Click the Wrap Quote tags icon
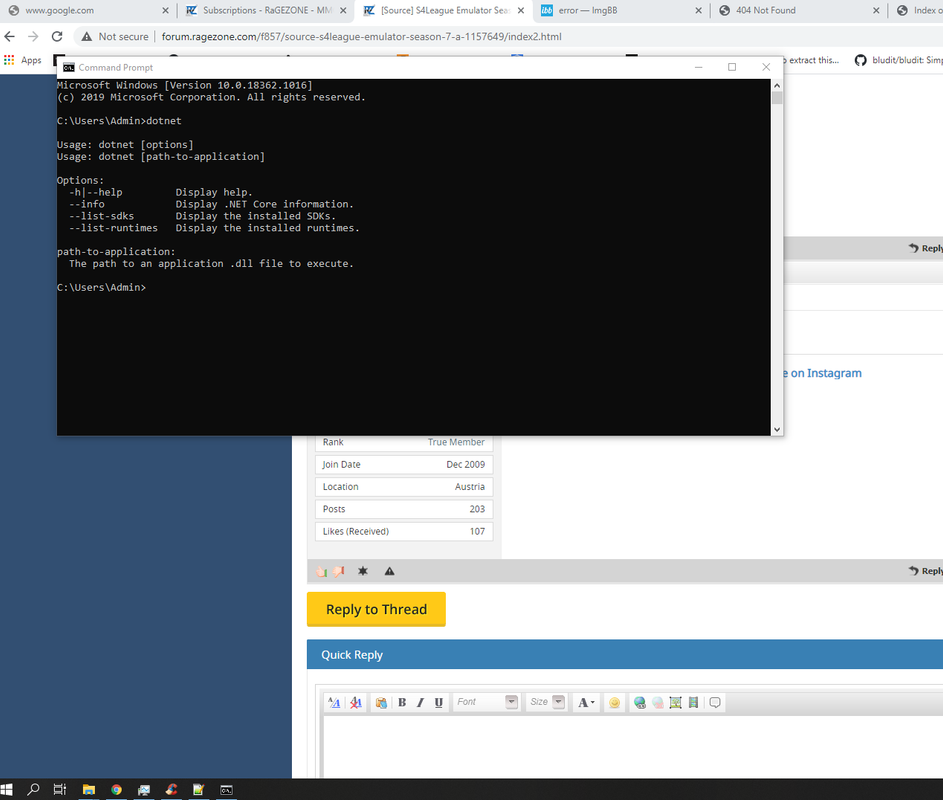The height and width of the screenshot is (800, 943). pyautogui.click(x=715, y=702)
